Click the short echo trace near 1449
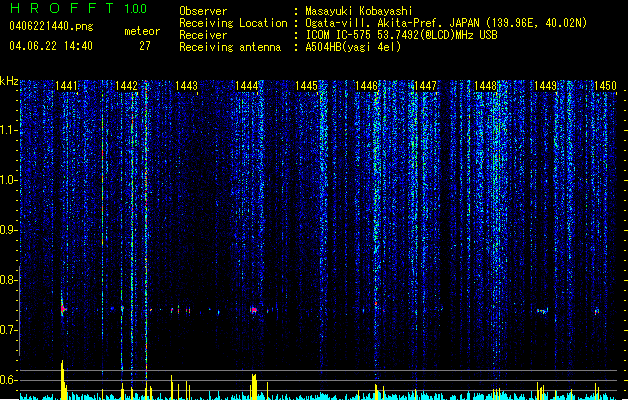The width and height of the screenshot is (629, 400). 542,311
